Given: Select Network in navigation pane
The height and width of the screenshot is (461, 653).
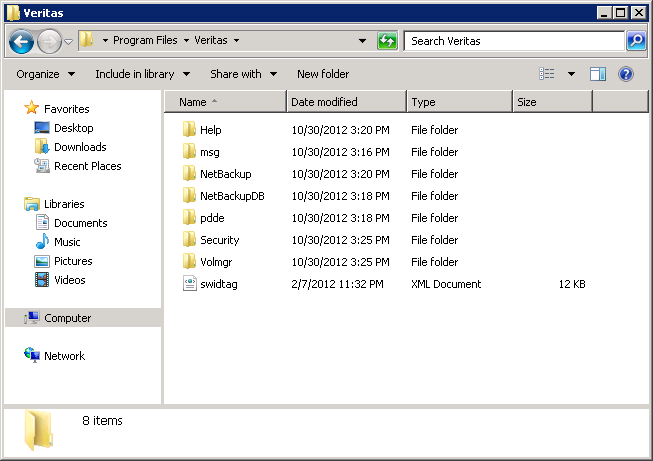Looking at the screenshot, I should [64, 356].
